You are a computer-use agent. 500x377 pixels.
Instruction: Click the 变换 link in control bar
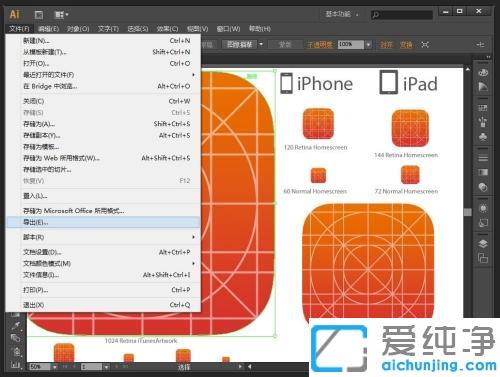click(x=406, y=45)
